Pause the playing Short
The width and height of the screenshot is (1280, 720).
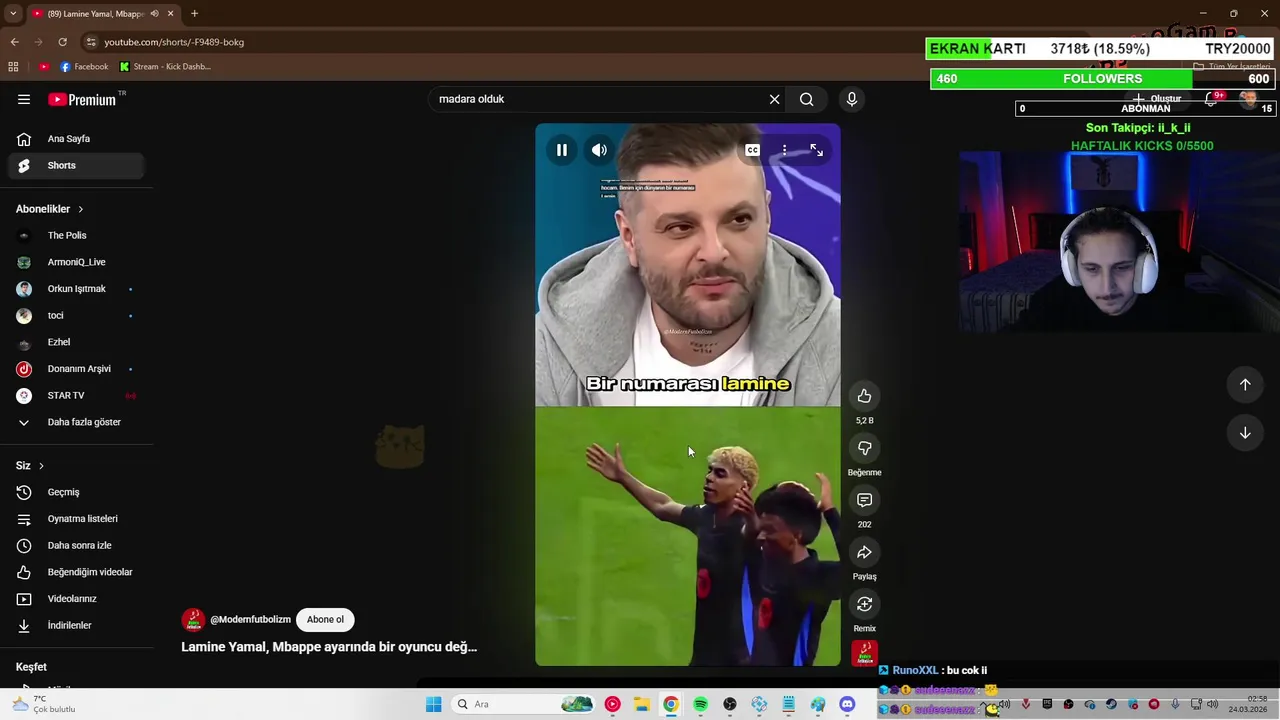tap(562, 150)
